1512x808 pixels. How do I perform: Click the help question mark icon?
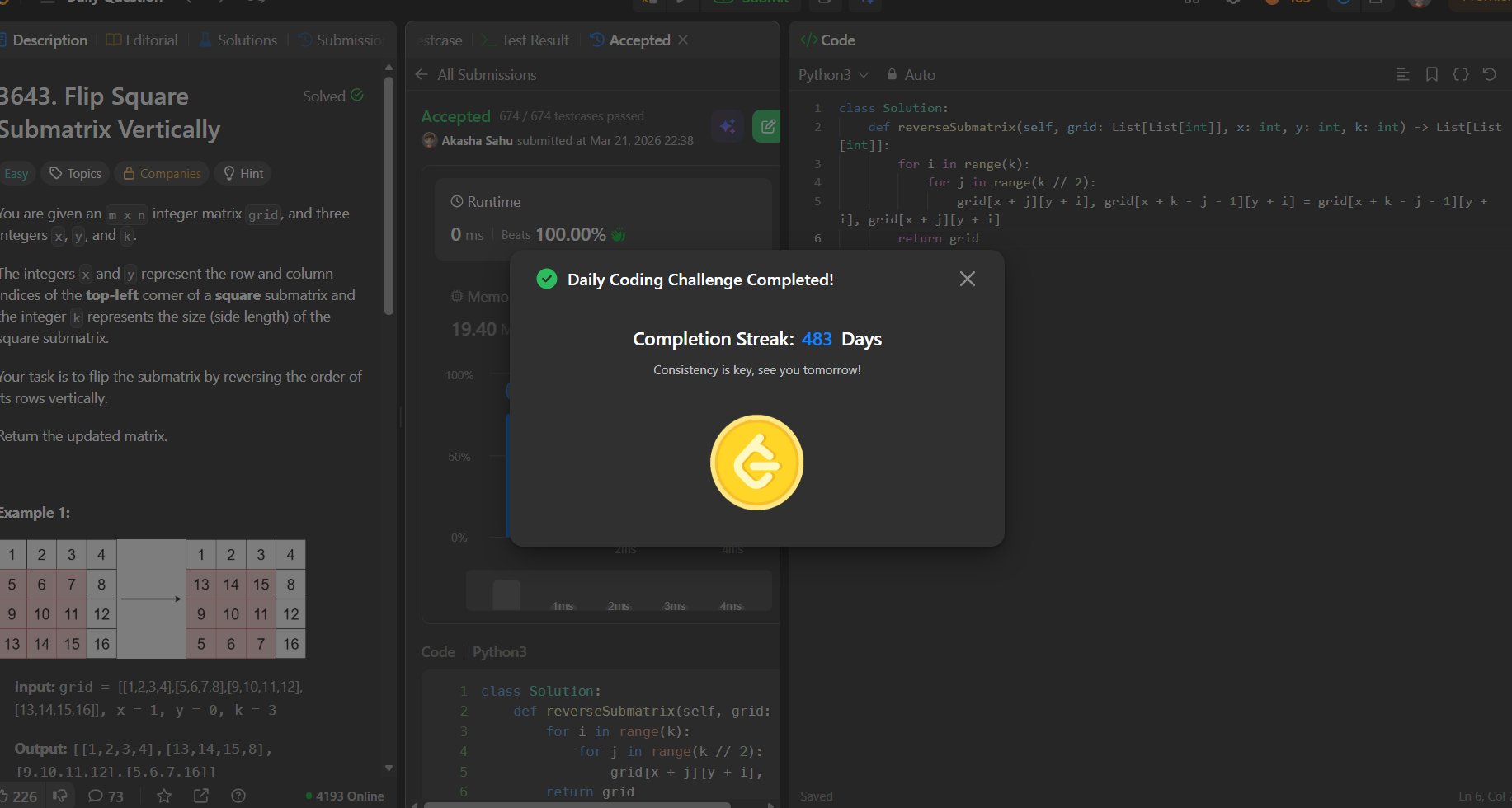click(x=238, y=796)
